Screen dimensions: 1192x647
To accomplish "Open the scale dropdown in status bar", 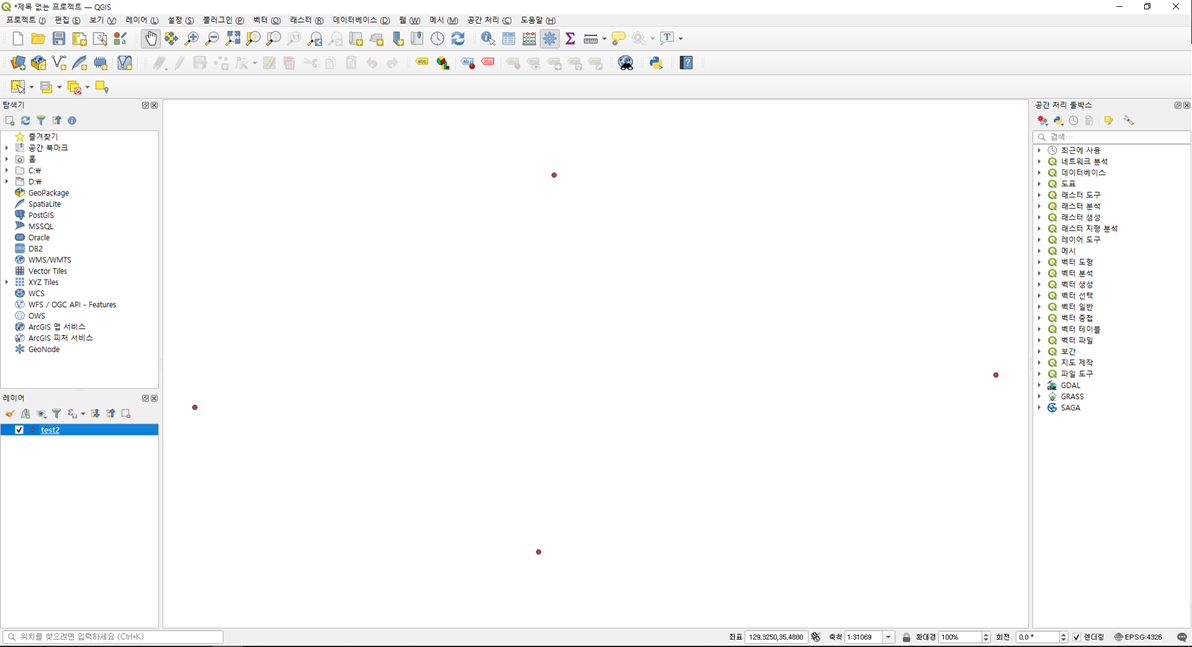I will 888,637.
